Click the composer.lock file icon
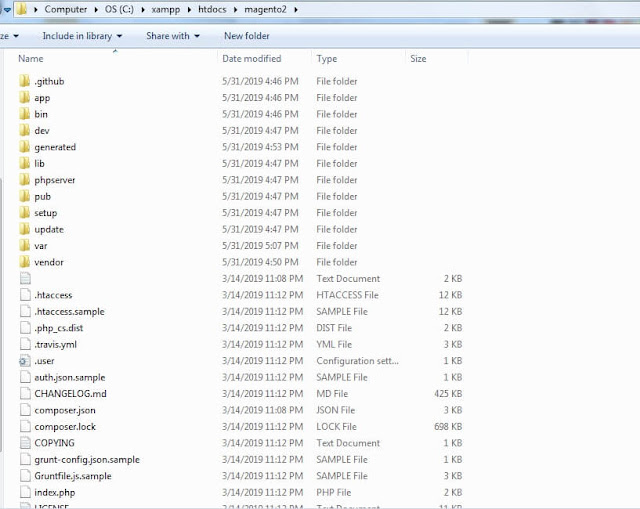 point(25,426)
